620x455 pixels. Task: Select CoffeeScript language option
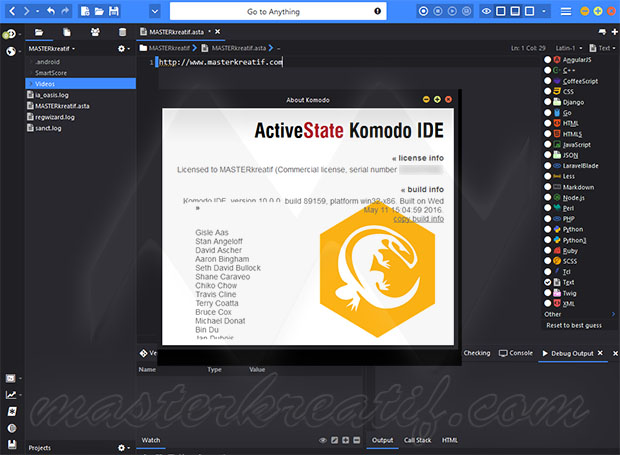(580, 81)
